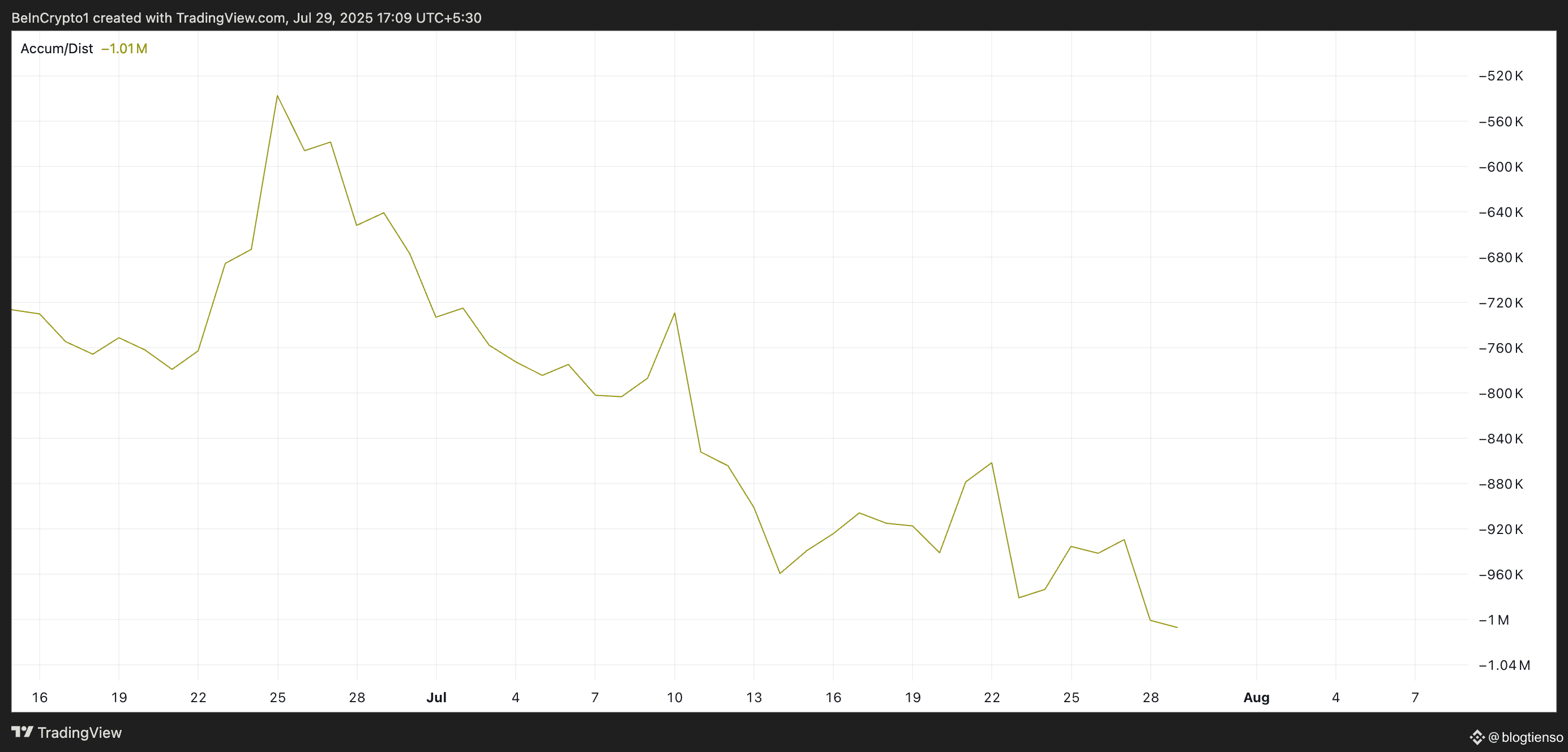This screenshot has width=1568, height=752.
Task: Click the -640 K axis label
Action: pyautogui.click(x=1501, y=212)
